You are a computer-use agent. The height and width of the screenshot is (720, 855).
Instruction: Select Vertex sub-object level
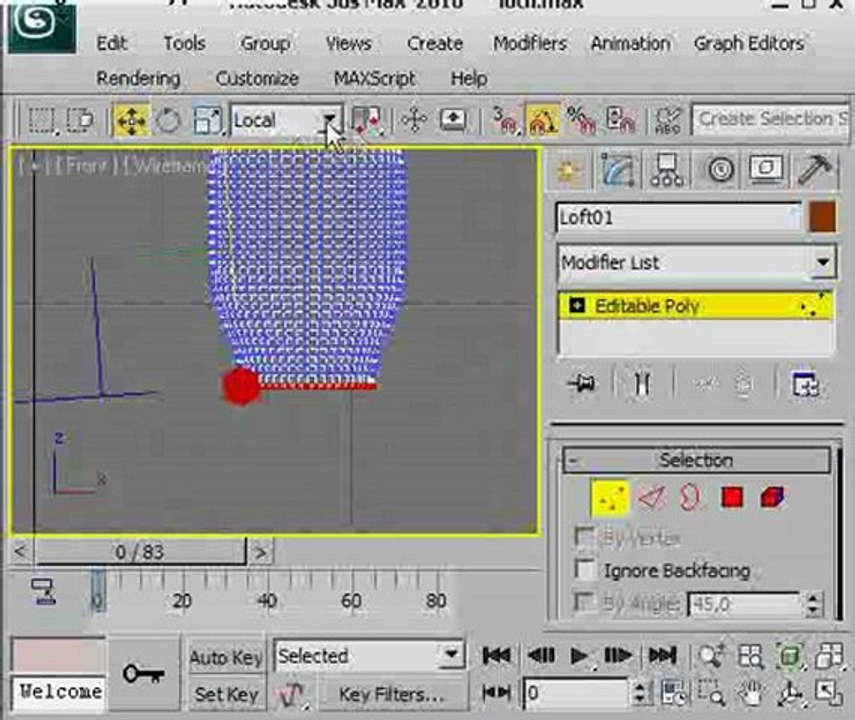[610, 497]
